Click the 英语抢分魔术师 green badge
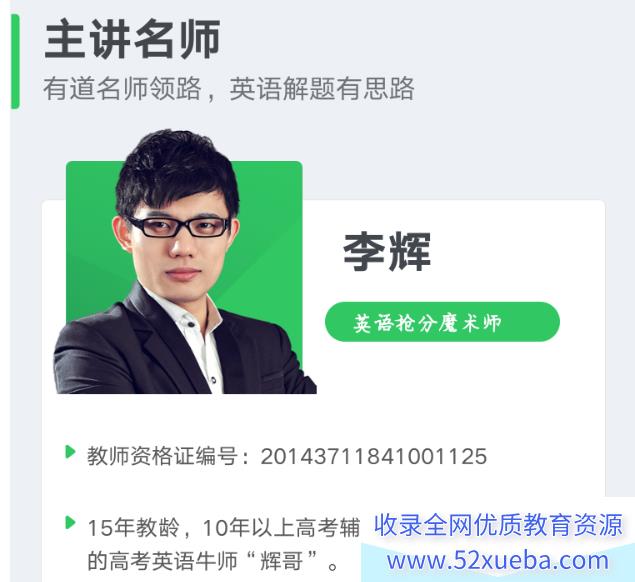This screenshot has width=635, height=582. [442, 322]
